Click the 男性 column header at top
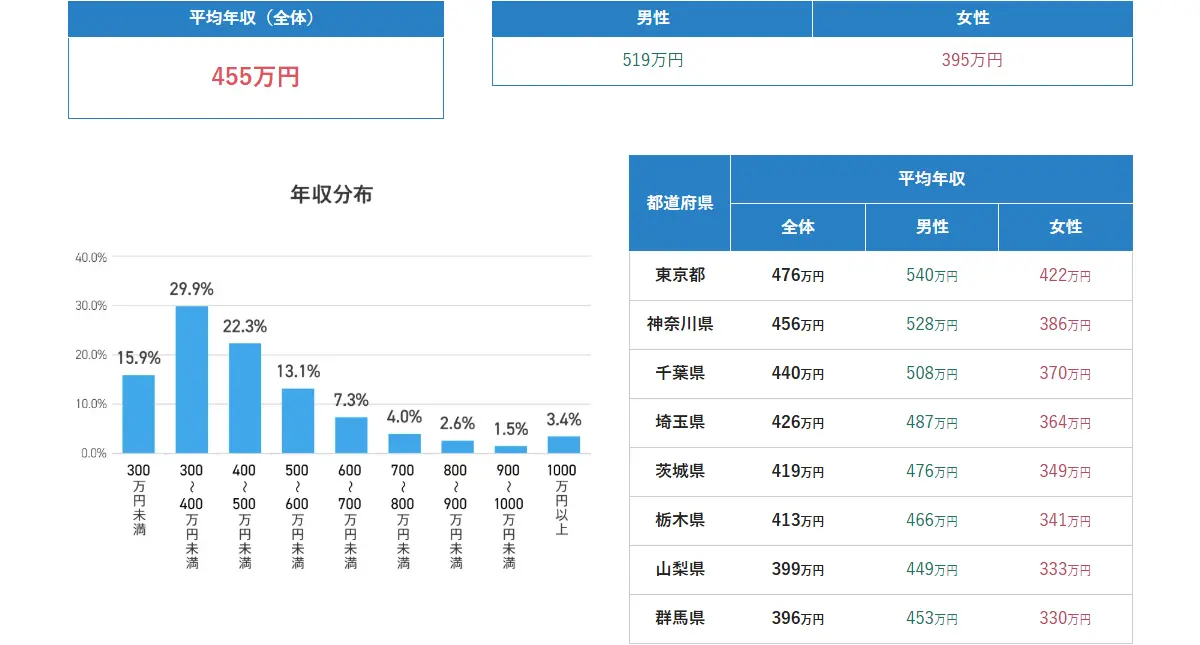 [651, 18]
